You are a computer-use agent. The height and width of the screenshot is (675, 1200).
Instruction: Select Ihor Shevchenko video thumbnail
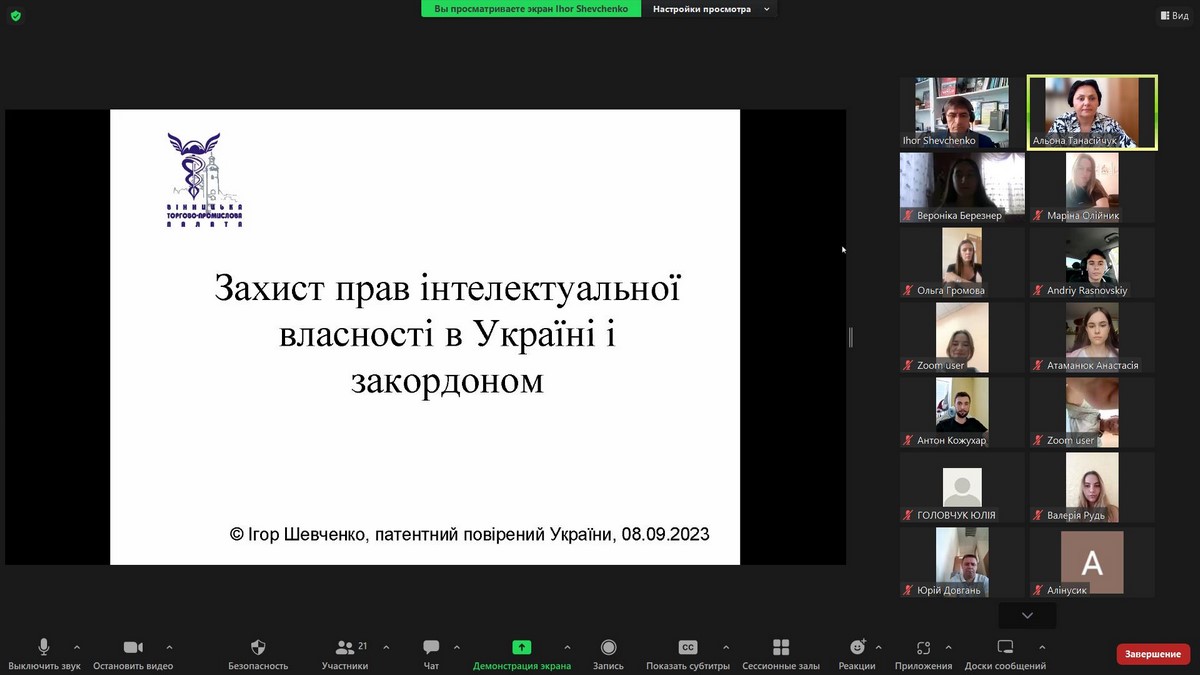pyautogui.click(x=961, y=112)
